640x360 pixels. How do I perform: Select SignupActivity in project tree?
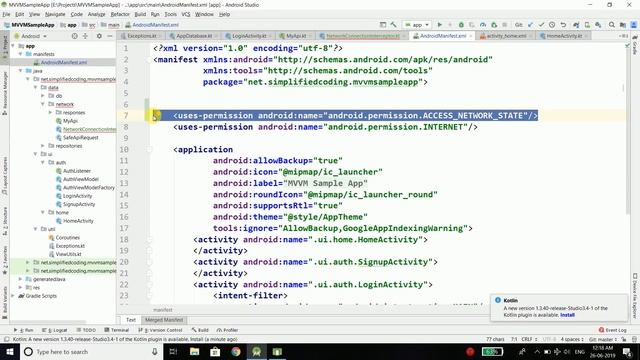point(79,204)
